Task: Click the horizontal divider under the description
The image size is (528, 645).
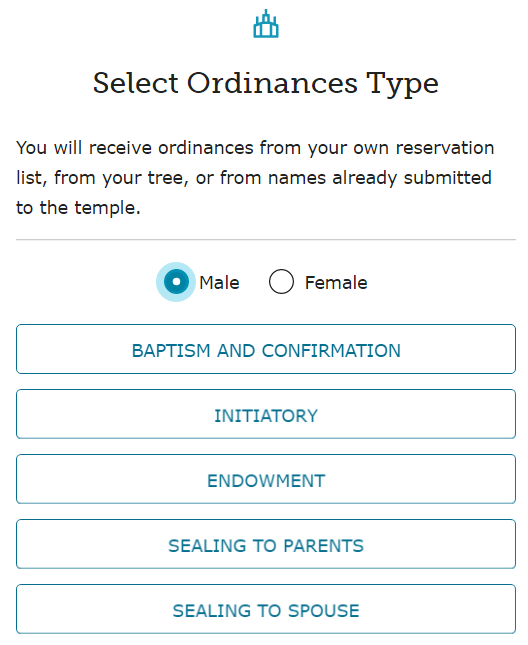Action: click(266, 239)
